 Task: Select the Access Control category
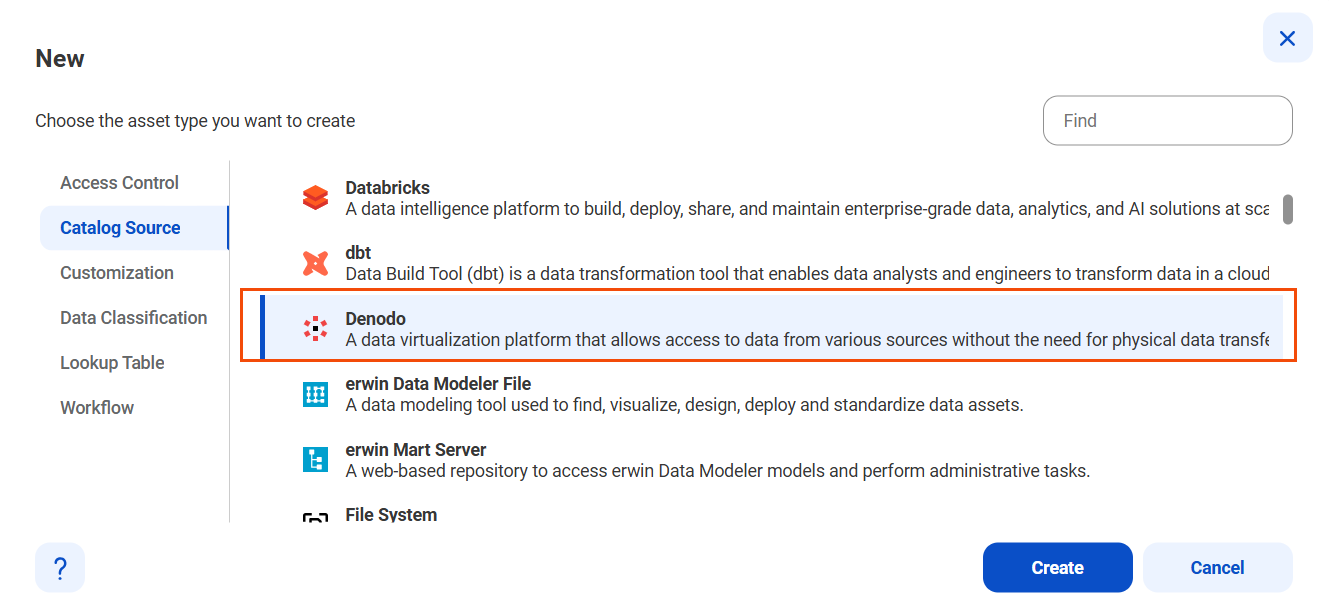coord(120,183)
